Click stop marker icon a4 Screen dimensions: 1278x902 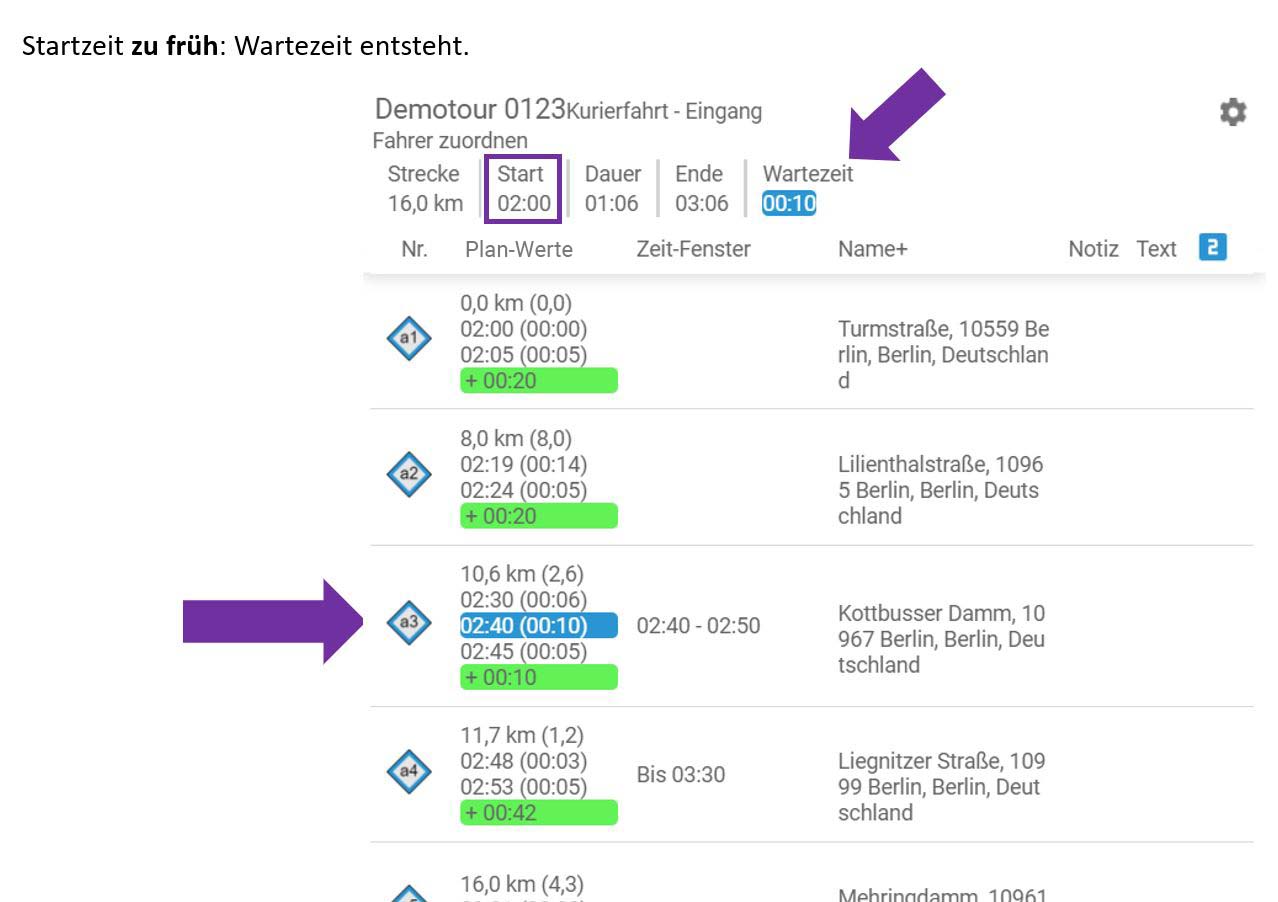[408, 772]
